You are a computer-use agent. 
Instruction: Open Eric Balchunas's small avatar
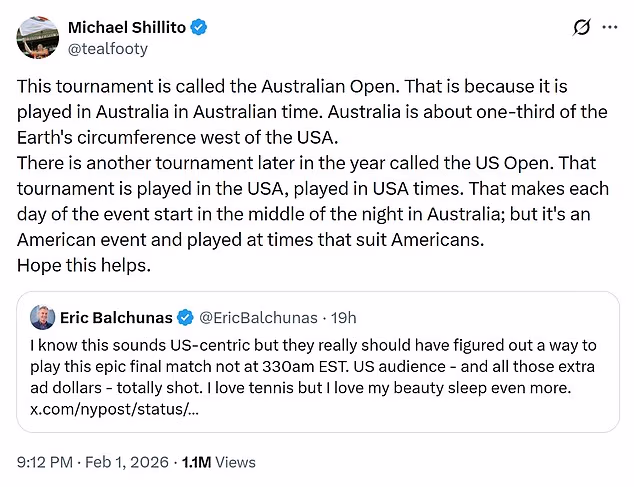[43, 318]
